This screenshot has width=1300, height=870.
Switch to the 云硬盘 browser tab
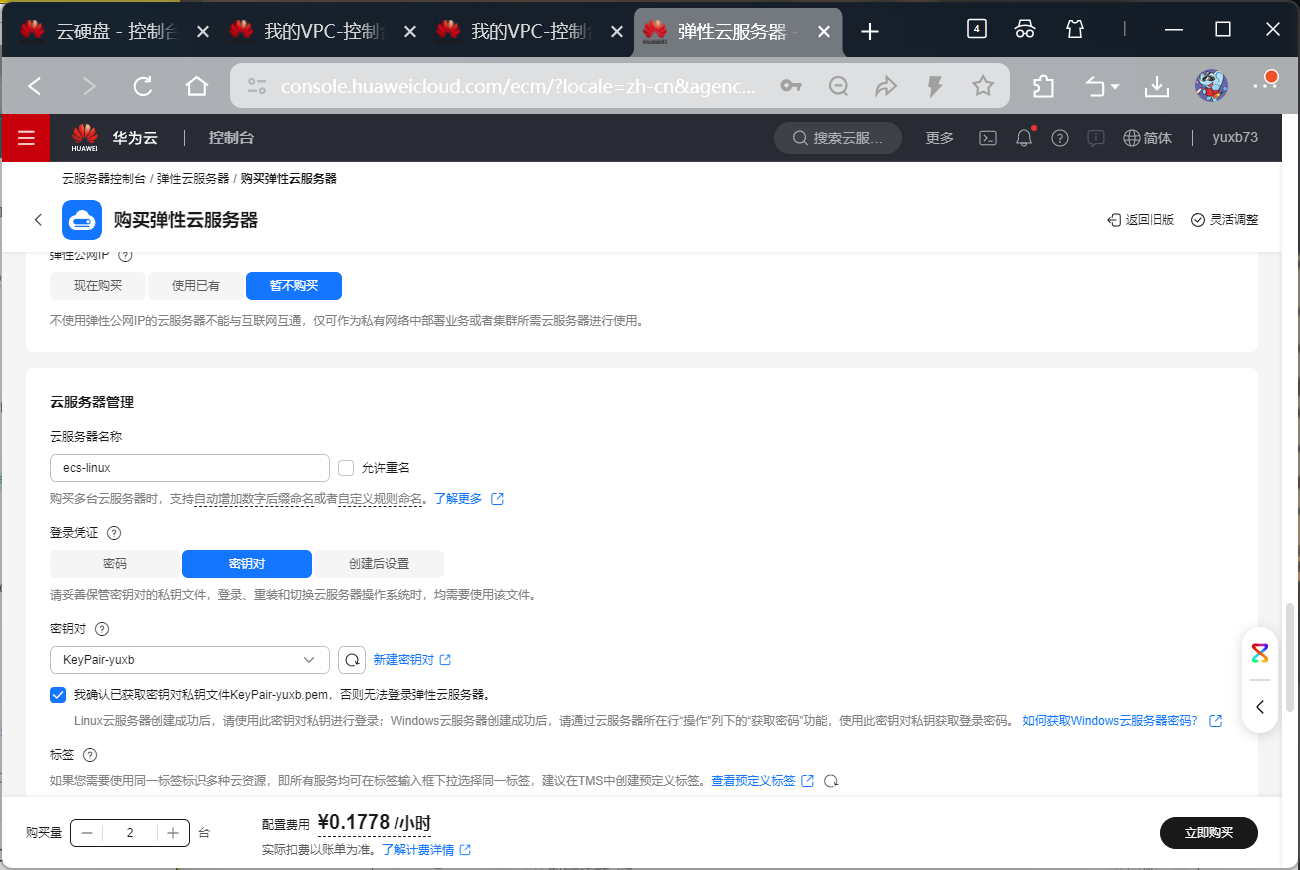coord(115,31)
